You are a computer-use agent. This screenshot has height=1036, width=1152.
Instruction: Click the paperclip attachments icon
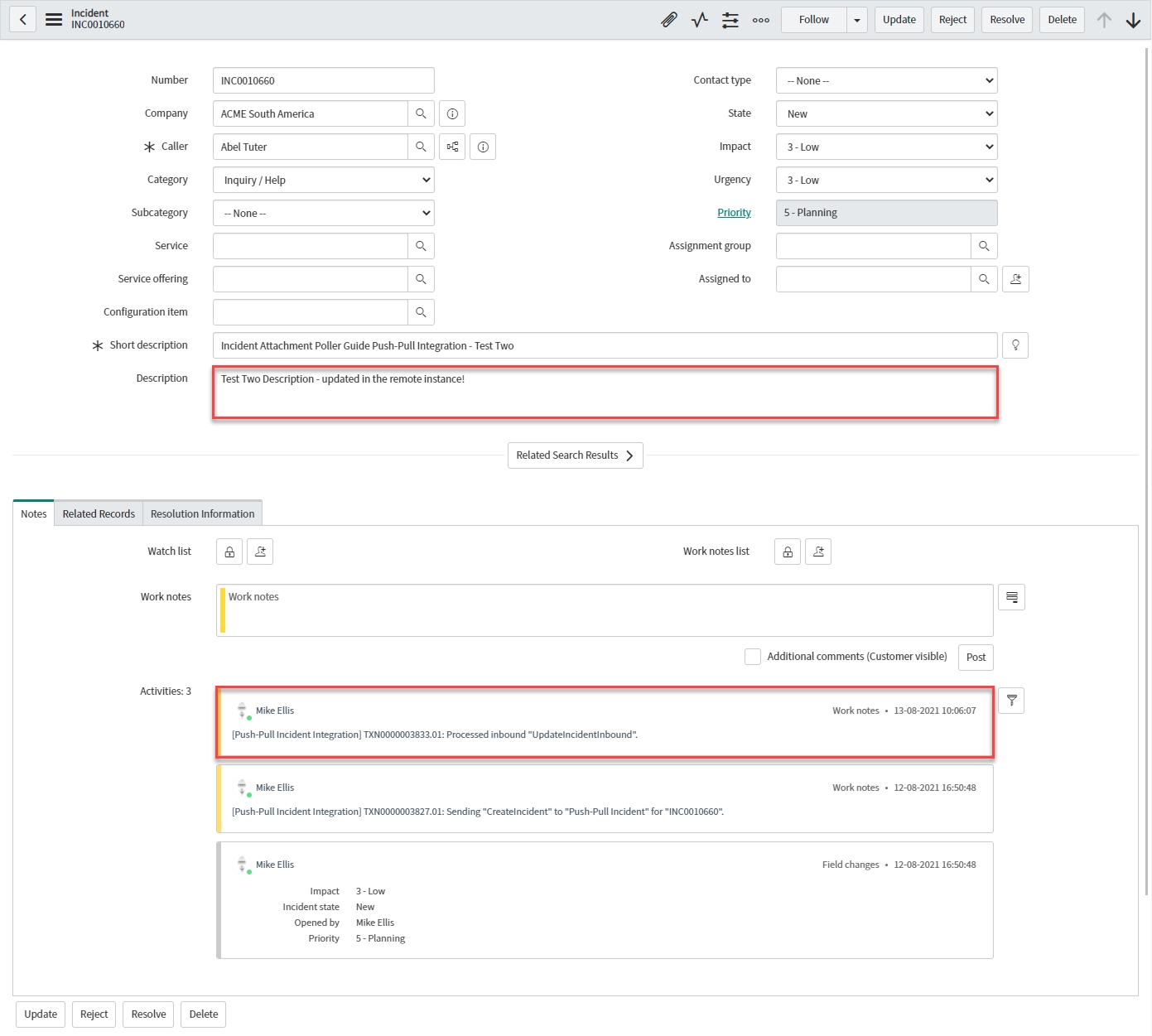point(669,20)
